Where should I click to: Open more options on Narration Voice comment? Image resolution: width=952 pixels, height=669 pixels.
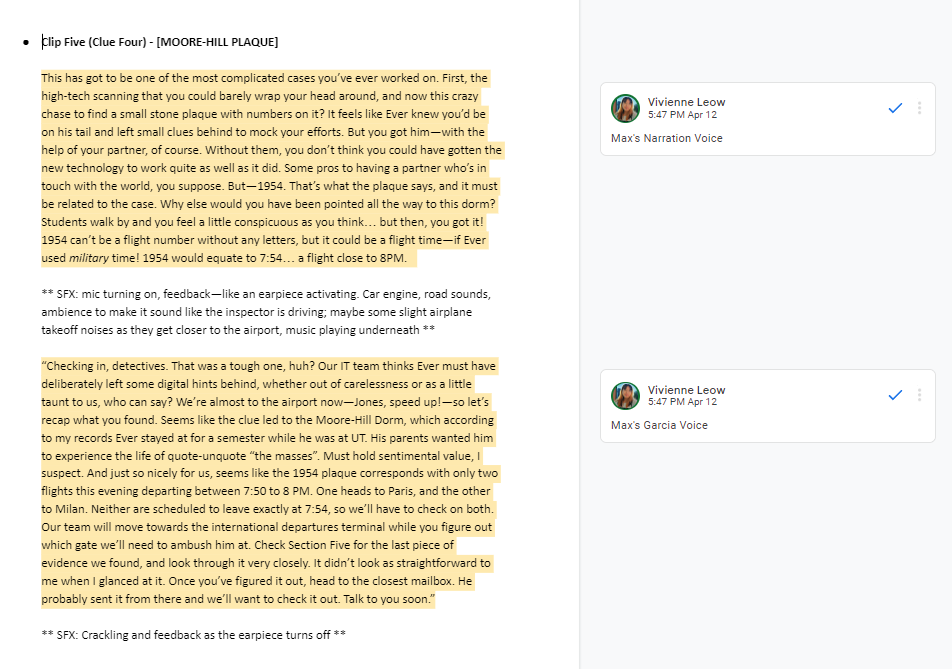point(919,108)
